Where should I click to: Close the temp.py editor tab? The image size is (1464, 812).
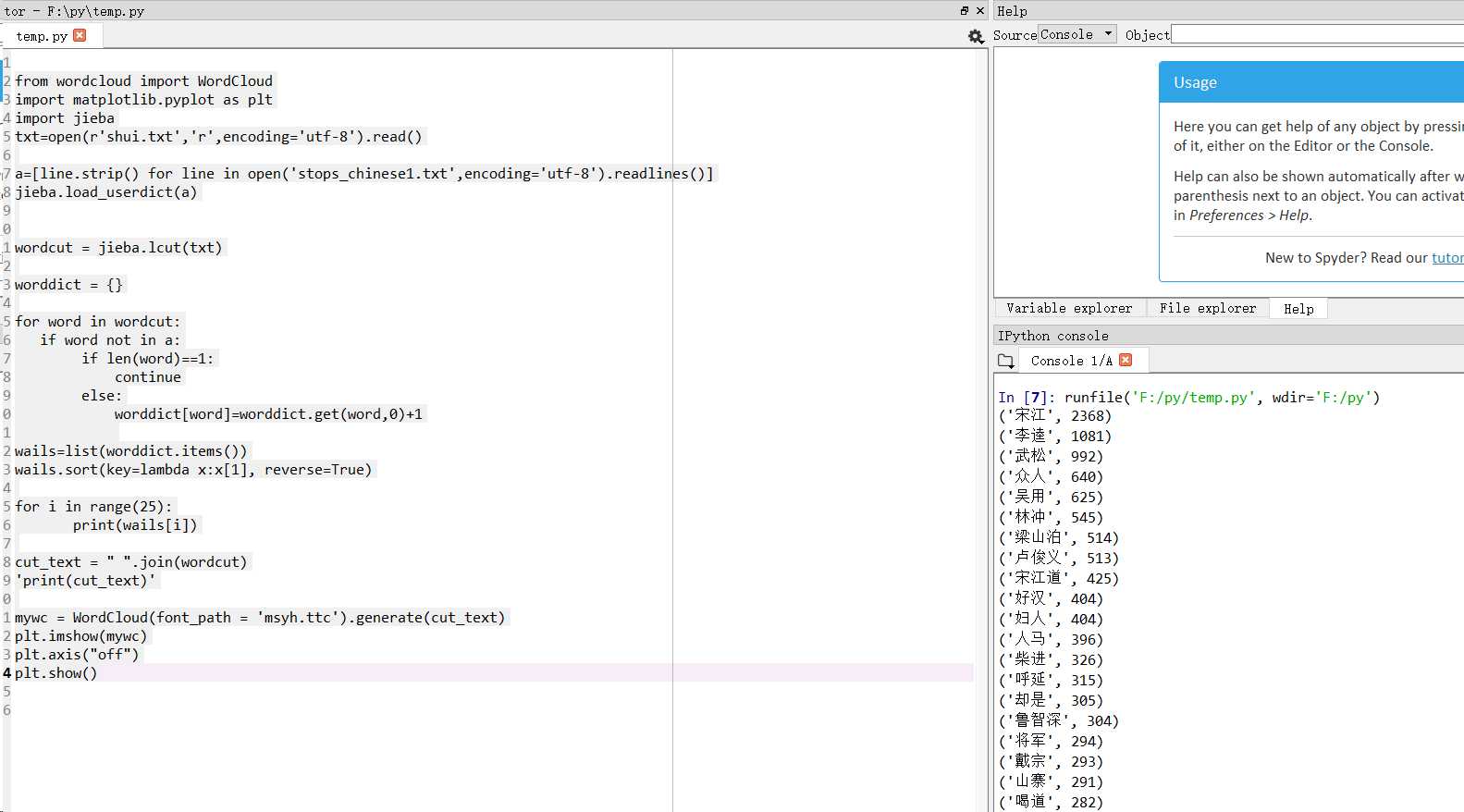click(80, 35)
